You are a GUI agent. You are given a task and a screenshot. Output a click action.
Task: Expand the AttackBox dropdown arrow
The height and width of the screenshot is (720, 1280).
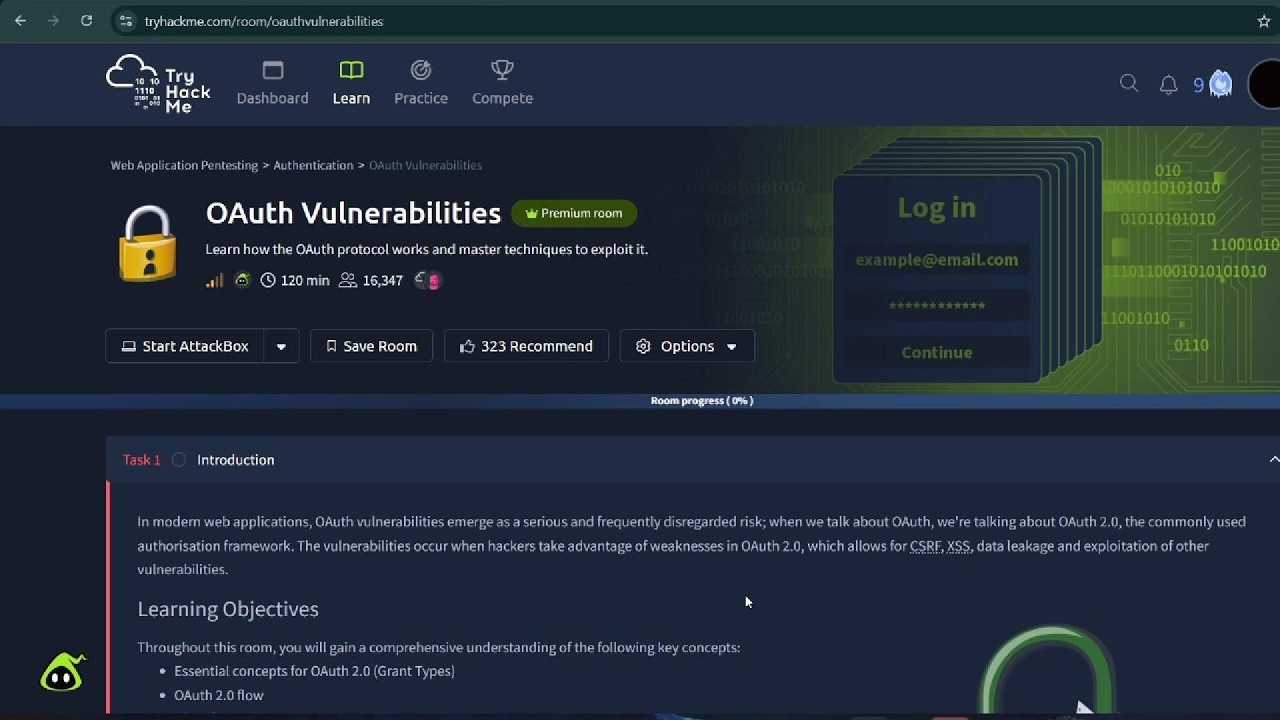click(281, 346)
